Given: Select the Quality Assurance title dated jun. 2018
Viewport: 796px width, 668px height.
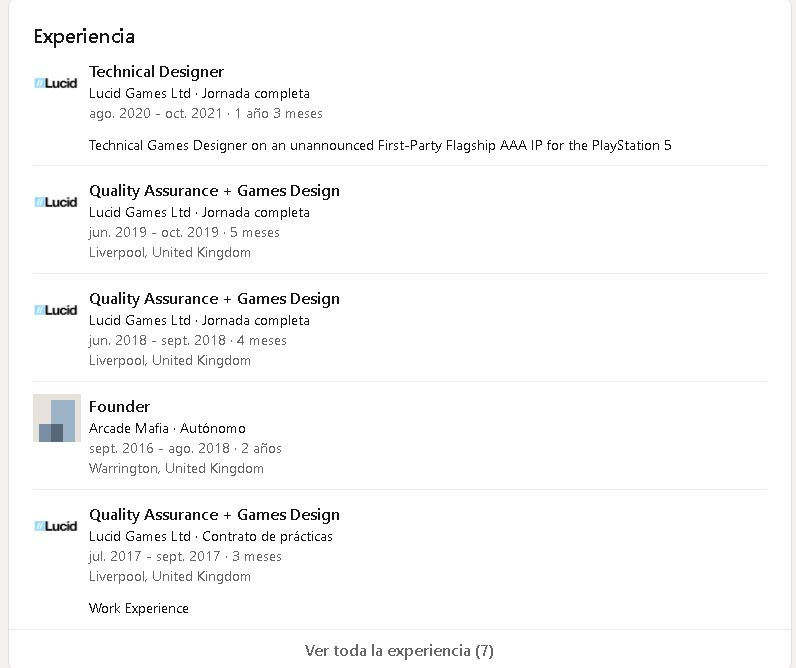Looking at the screenshot, I should 214,299.
